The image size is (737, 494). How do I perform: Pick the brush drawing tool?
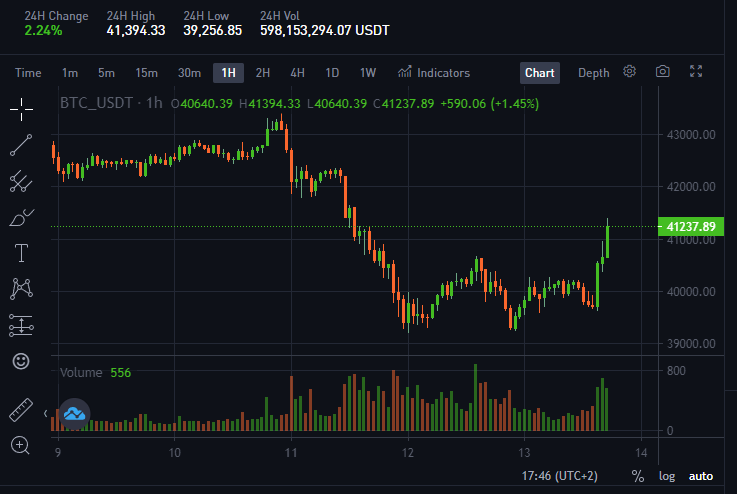(x=21, y=218)
